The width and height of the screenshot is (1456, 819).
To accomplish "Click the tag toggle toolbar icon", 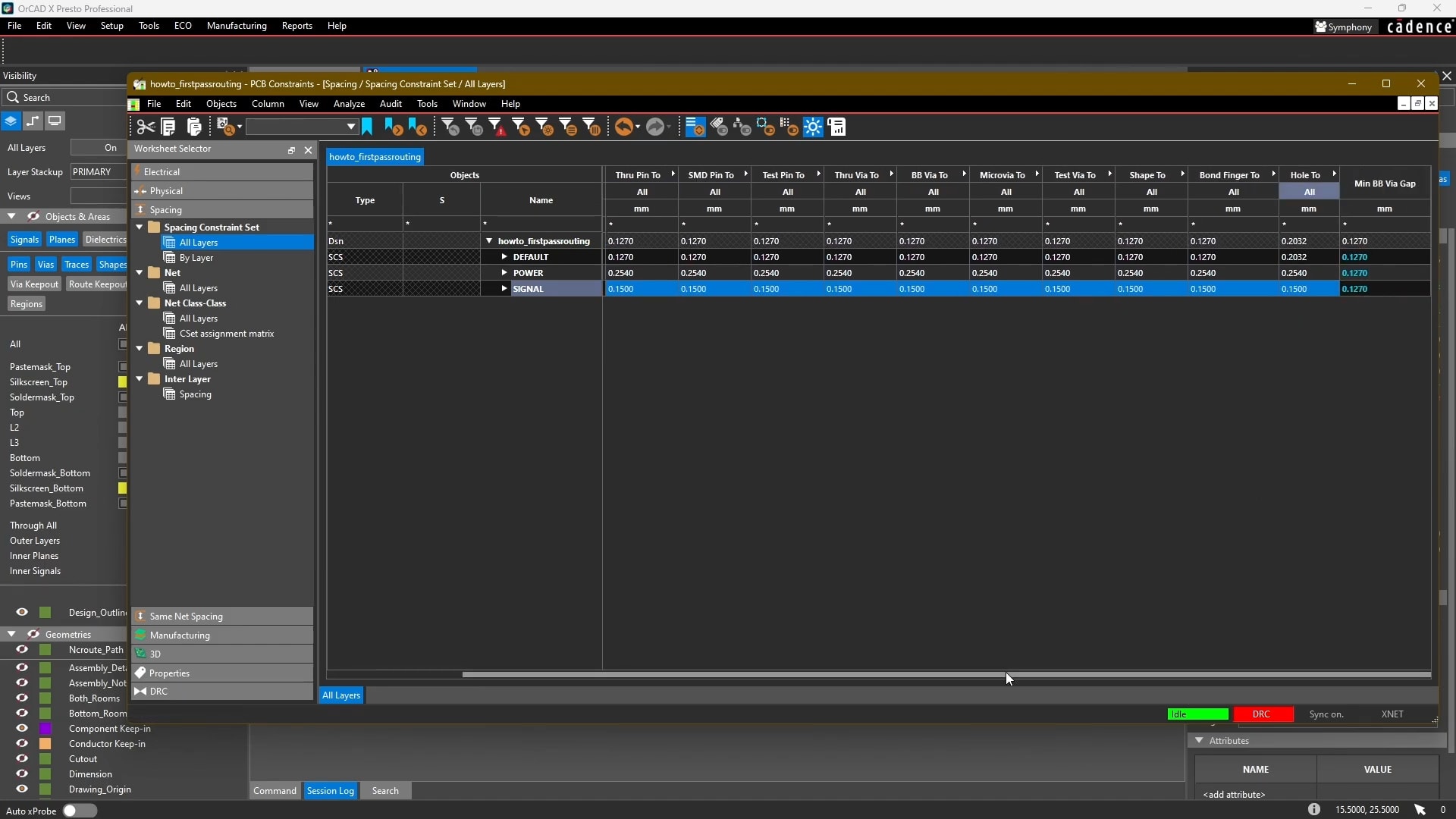I will pos(719,127).
